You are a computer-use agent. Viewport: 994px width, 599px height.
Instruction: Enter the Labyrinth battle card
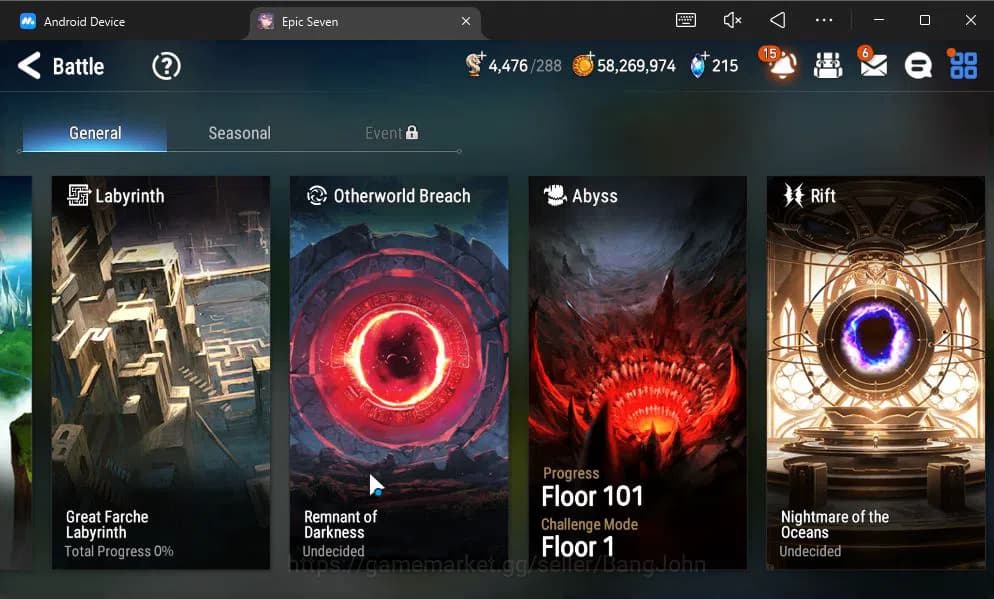tap(160, 372)
